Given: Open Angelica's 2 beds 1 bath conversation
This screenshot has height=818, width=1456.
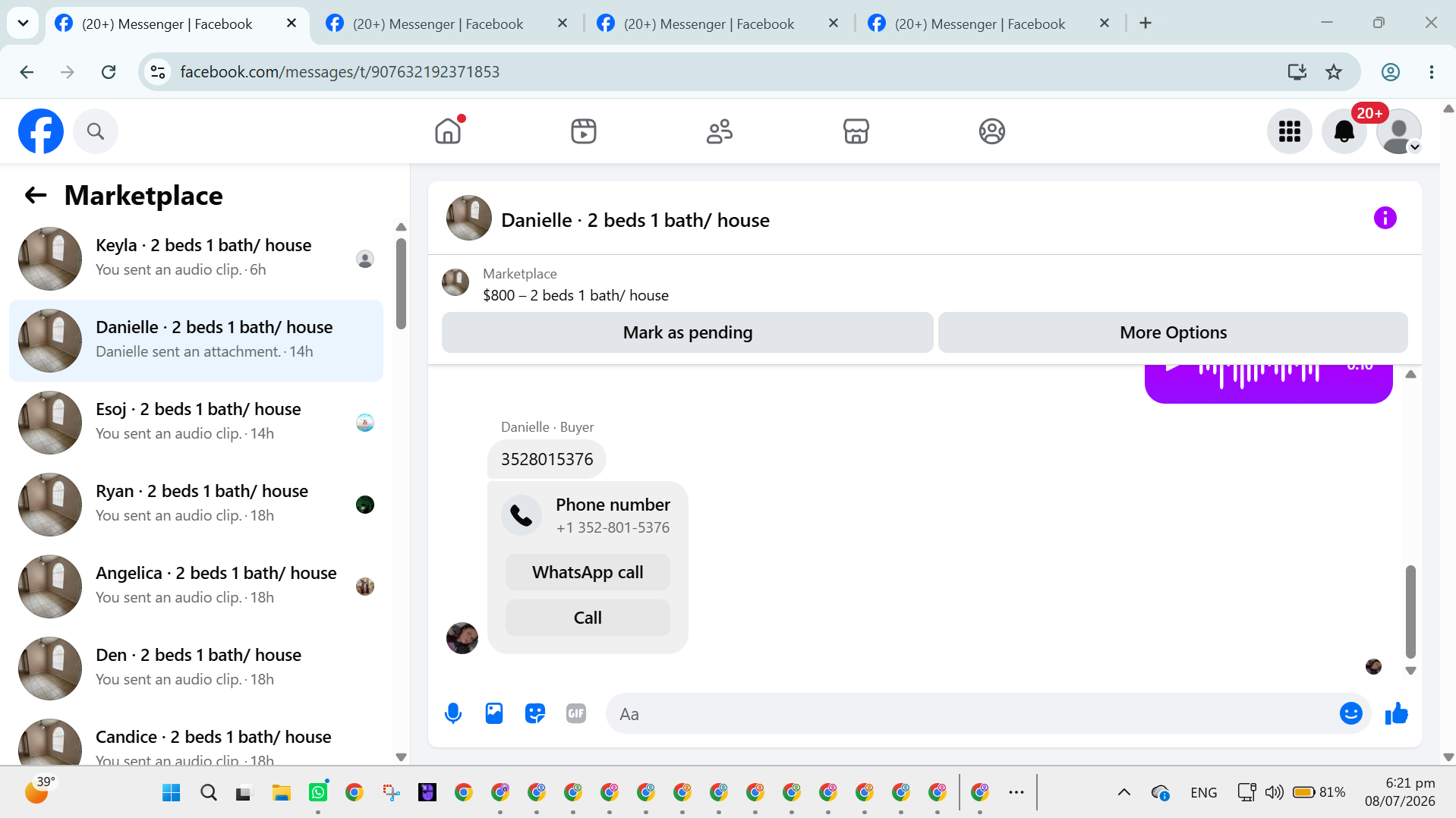Looking at the screenshot, I should click(x=196, y=586).
